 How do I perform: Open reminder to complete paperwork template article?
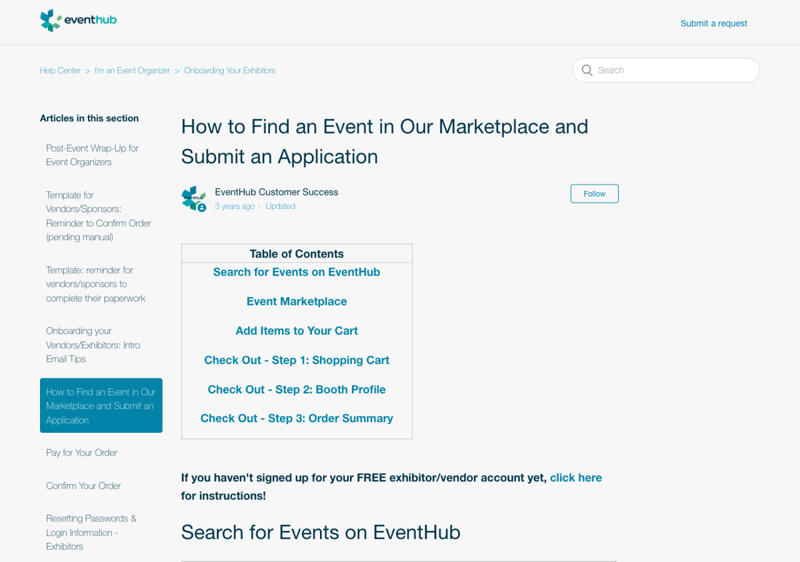tap(95, 284)
